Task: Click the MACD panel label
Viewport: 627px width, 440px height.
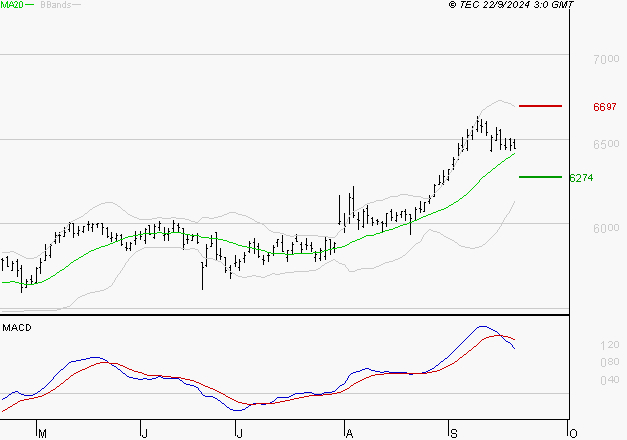Action: tap(17, 328)
